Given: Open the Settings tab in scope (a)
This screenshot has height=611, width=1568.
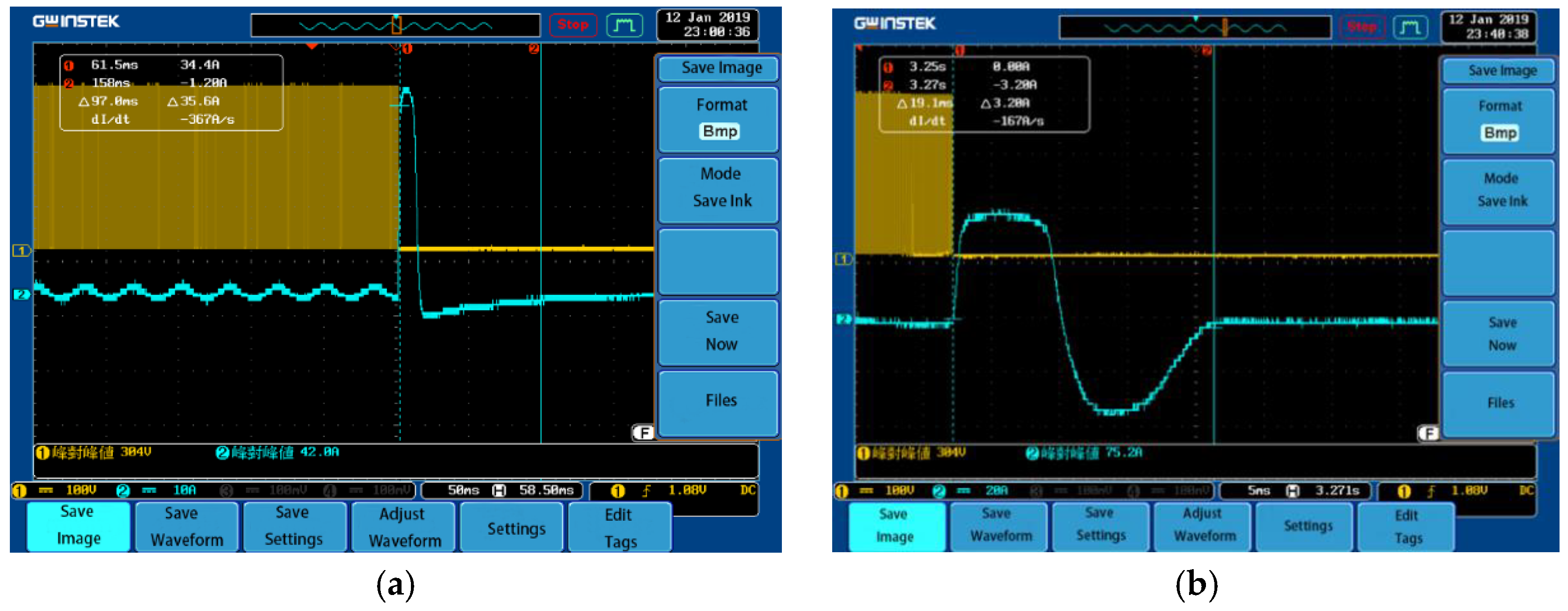Looking at the screenshot, I should pos(512,527).
